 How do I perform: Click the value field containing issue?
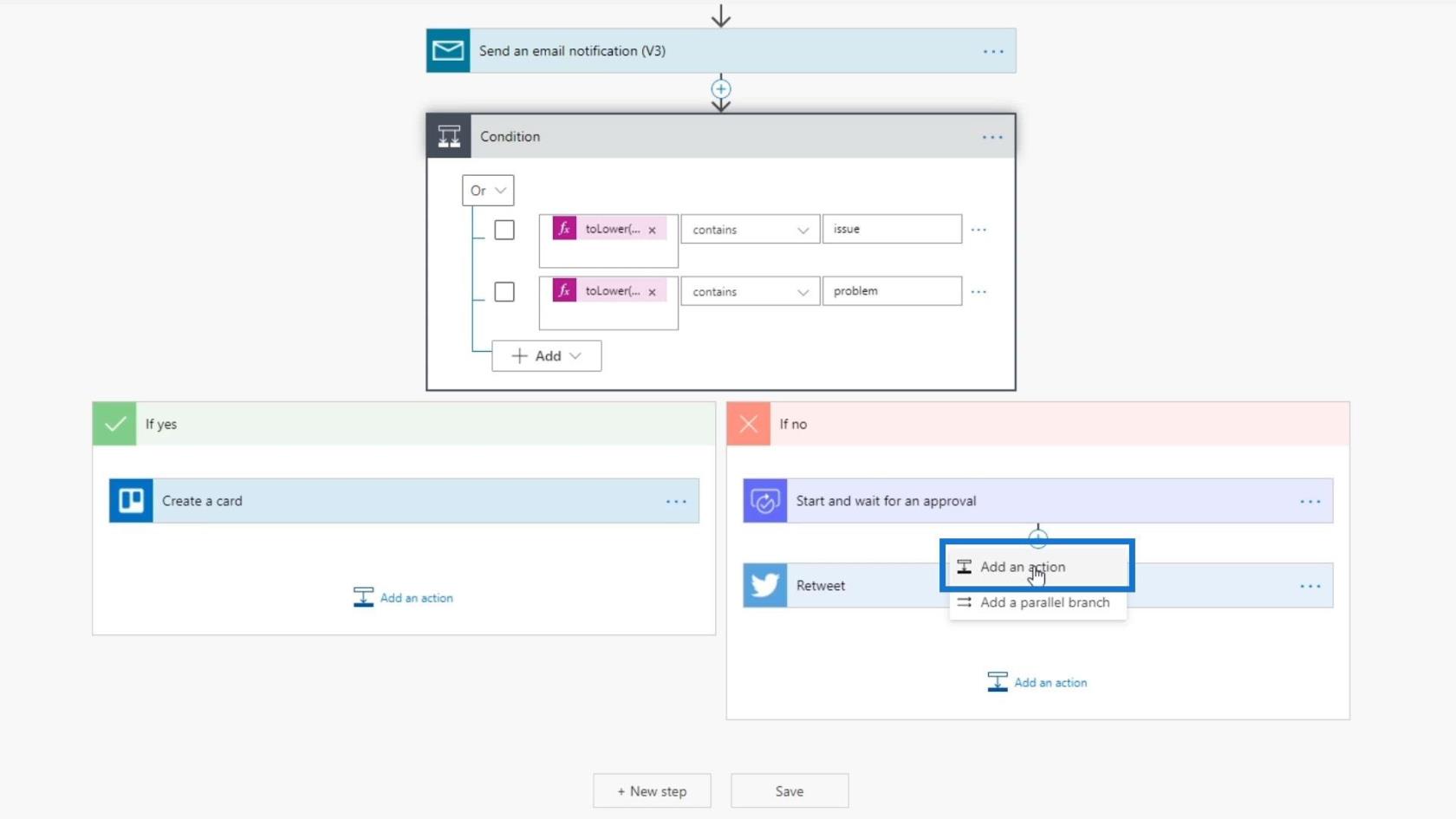click(892, 229)
